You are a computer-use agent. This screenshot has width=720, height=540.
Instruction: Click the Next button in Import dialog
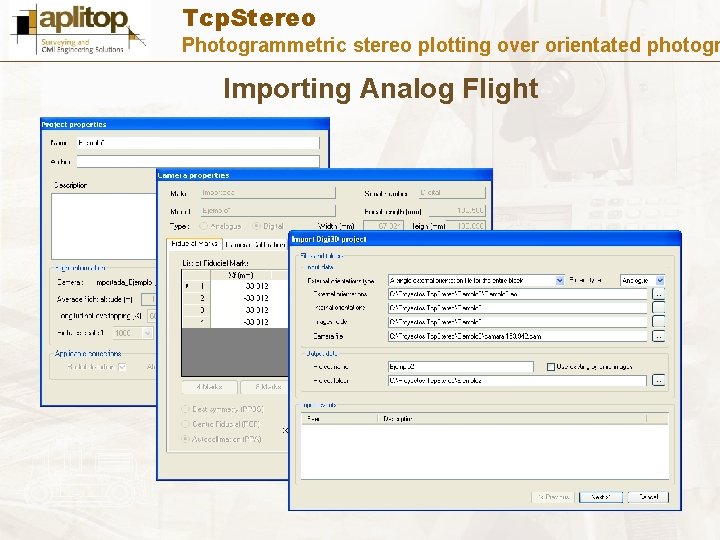[x=601, y=497]
